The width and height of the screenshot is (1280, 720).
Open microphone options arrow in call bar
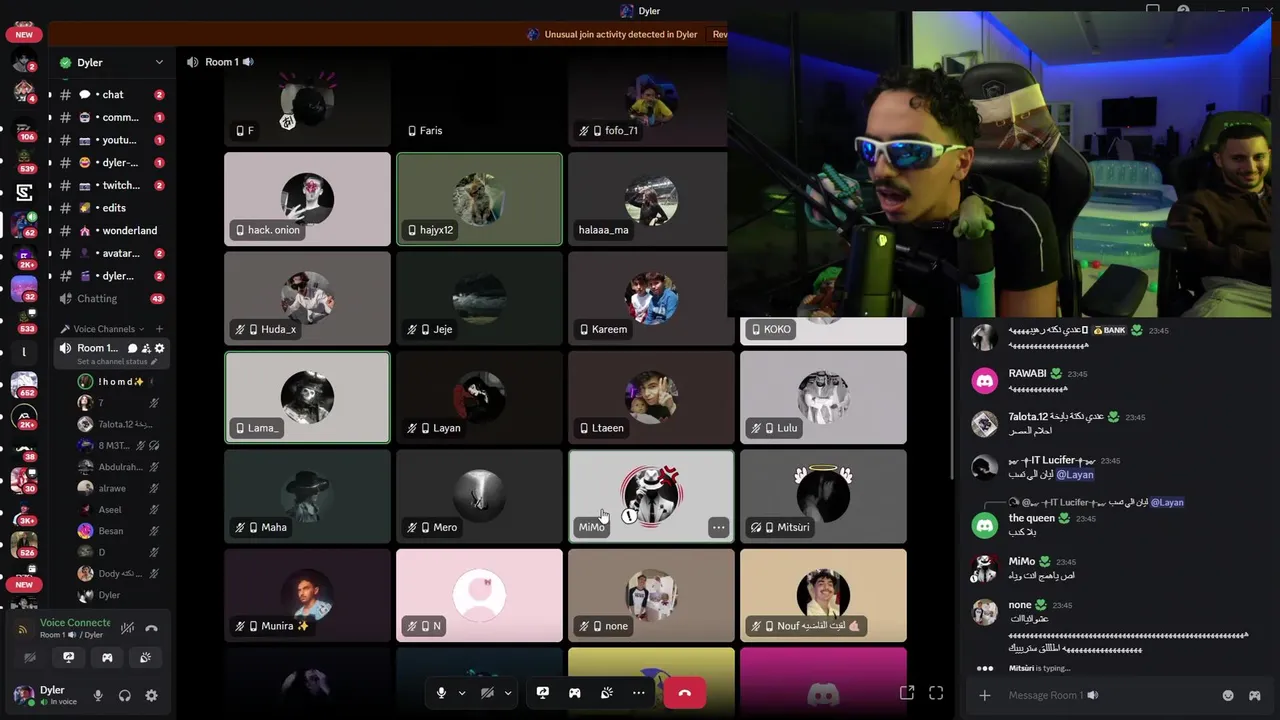[x=462, y=693]
